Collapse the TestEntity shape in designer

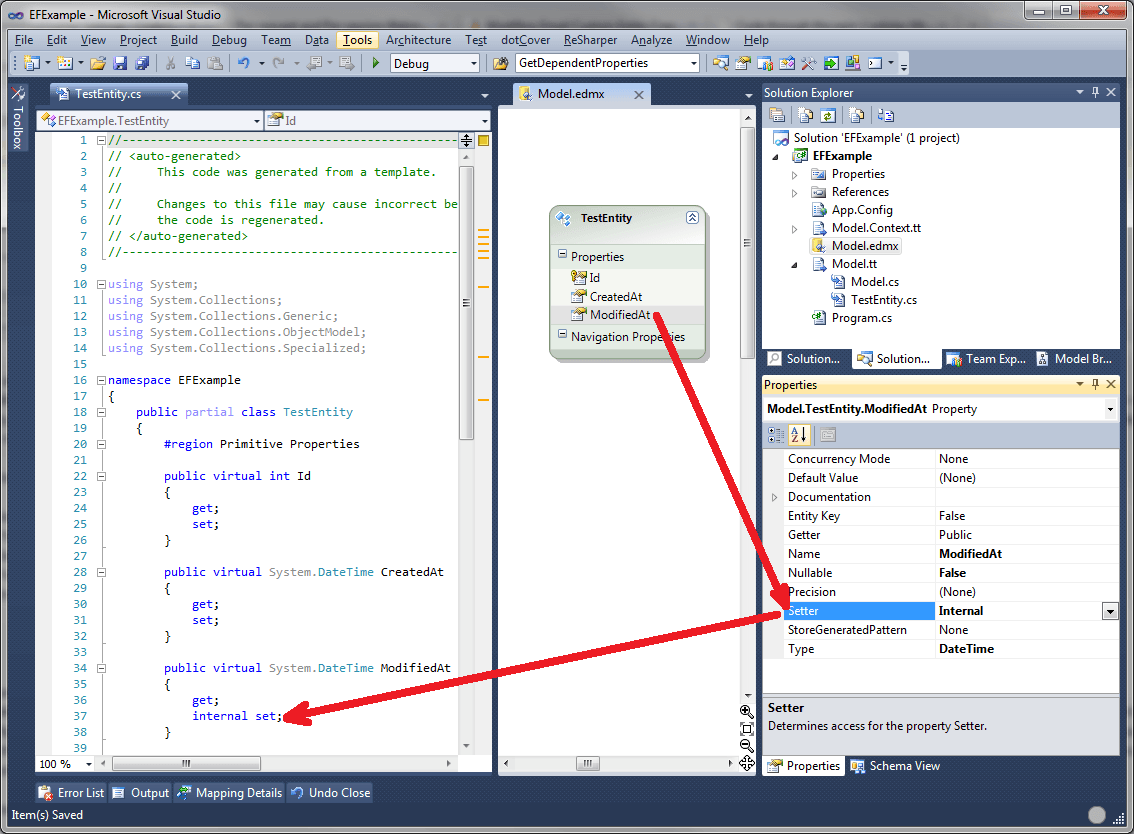coord(691,218)
